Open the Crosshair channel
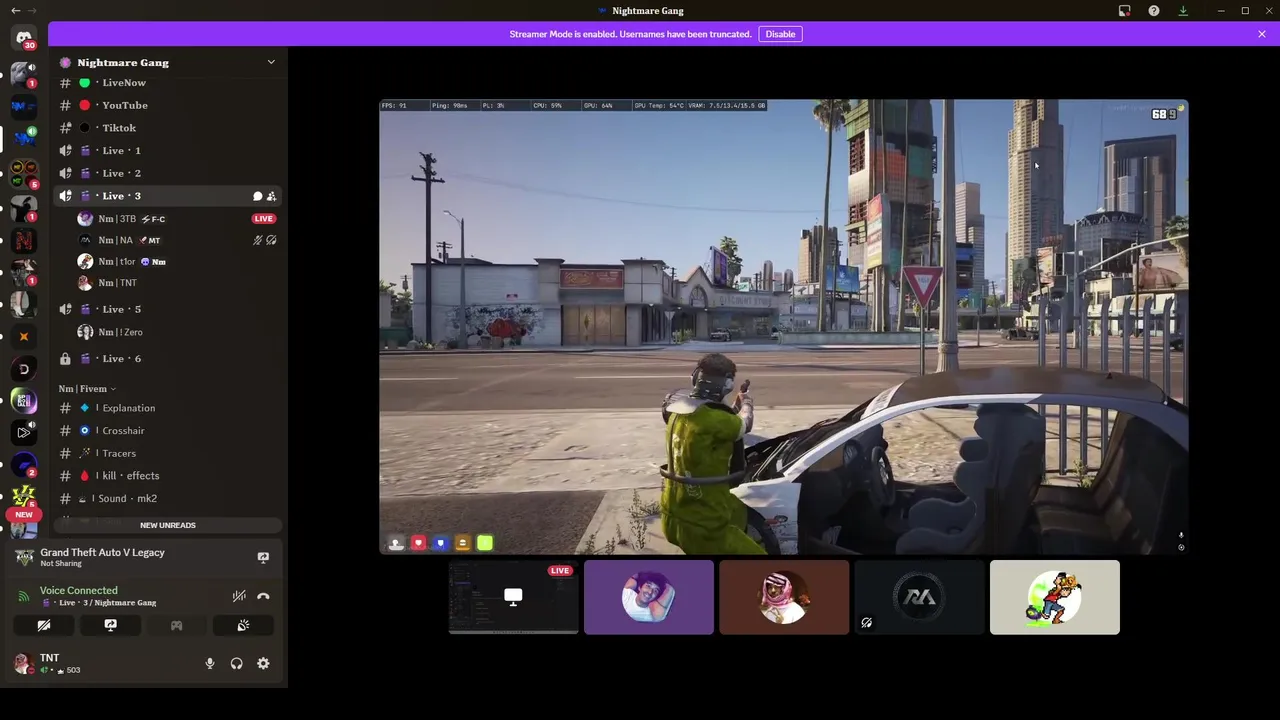 coord(167,430)
